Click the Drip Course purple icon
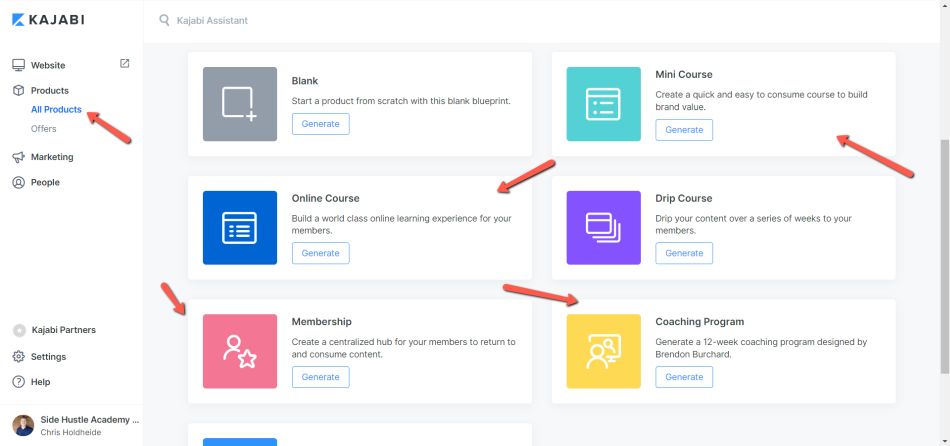Screen dimensions: 950x446 coord(603,228)
